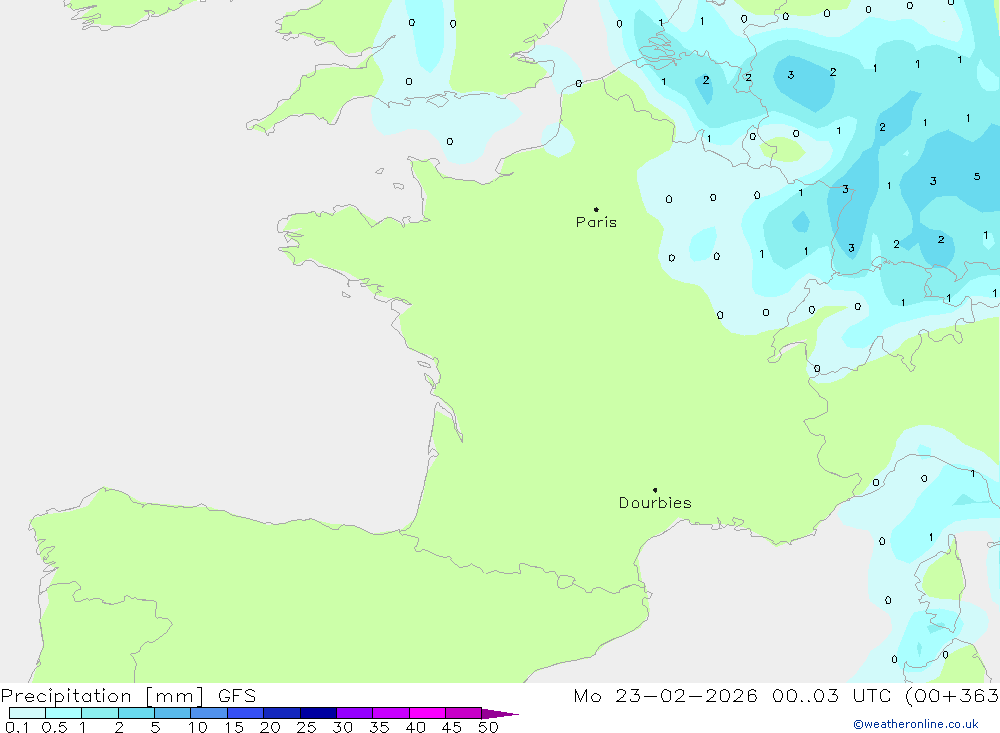Click the legend value 25
1000x733 pixels.
click(x=307, y=727)
